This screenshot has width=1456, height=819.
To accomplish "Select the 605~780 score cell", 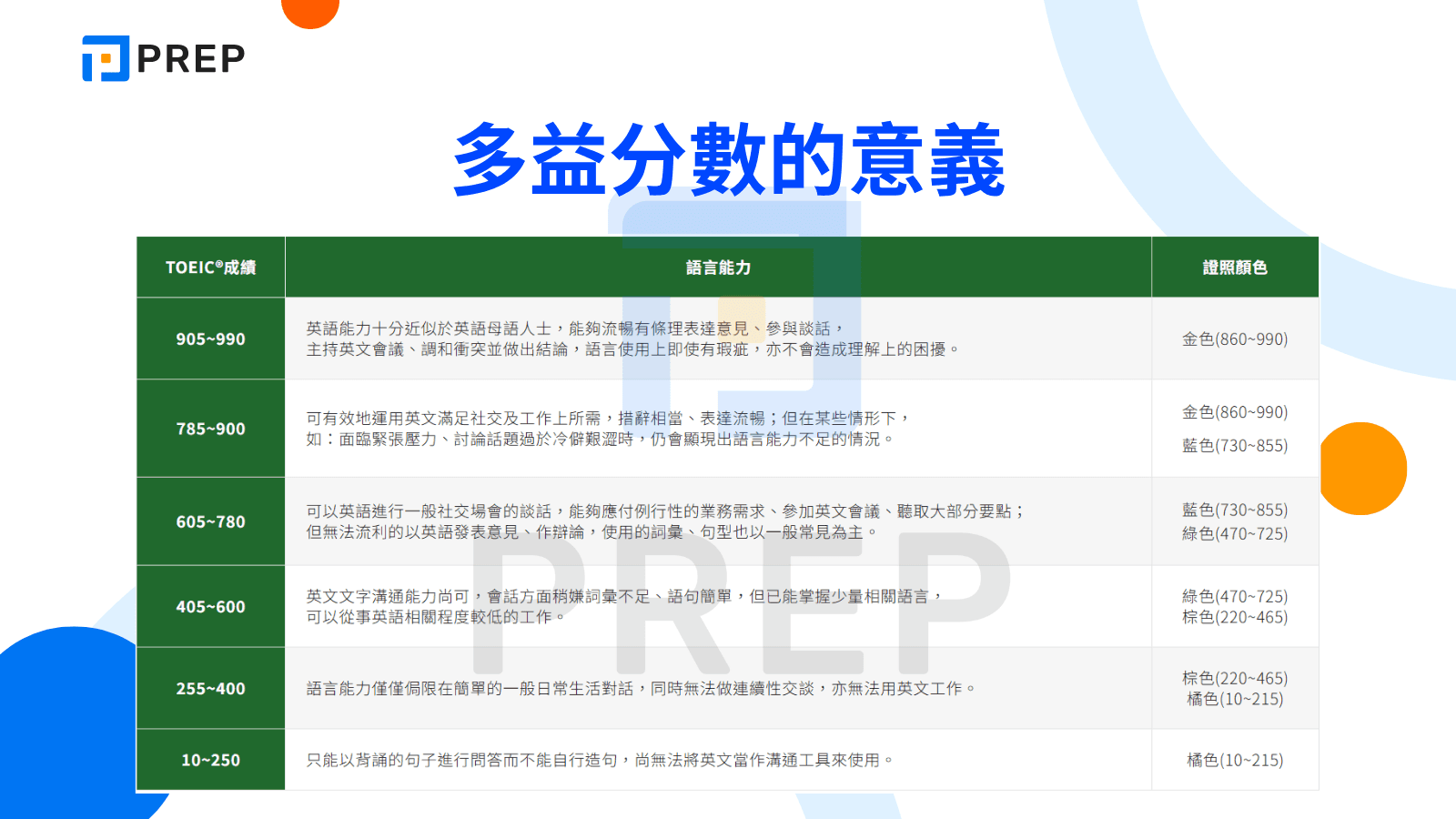I will pos(209,521).
